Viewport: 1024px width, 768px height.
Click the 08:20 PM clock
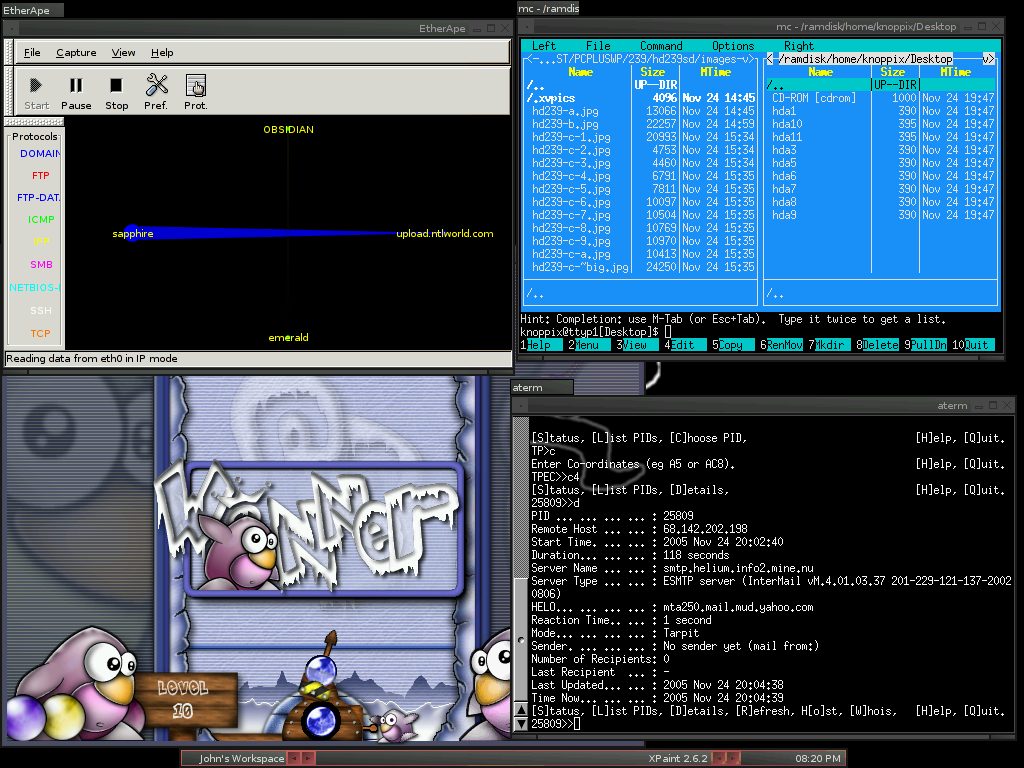point(817,758)
